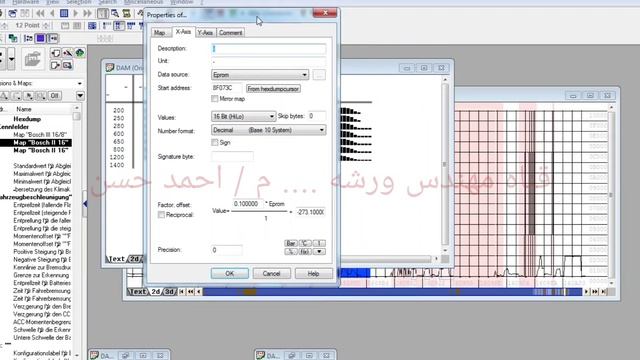Select Negative Steigung entry in list
This screenshot has width=640, height=360.
point(42,259)
